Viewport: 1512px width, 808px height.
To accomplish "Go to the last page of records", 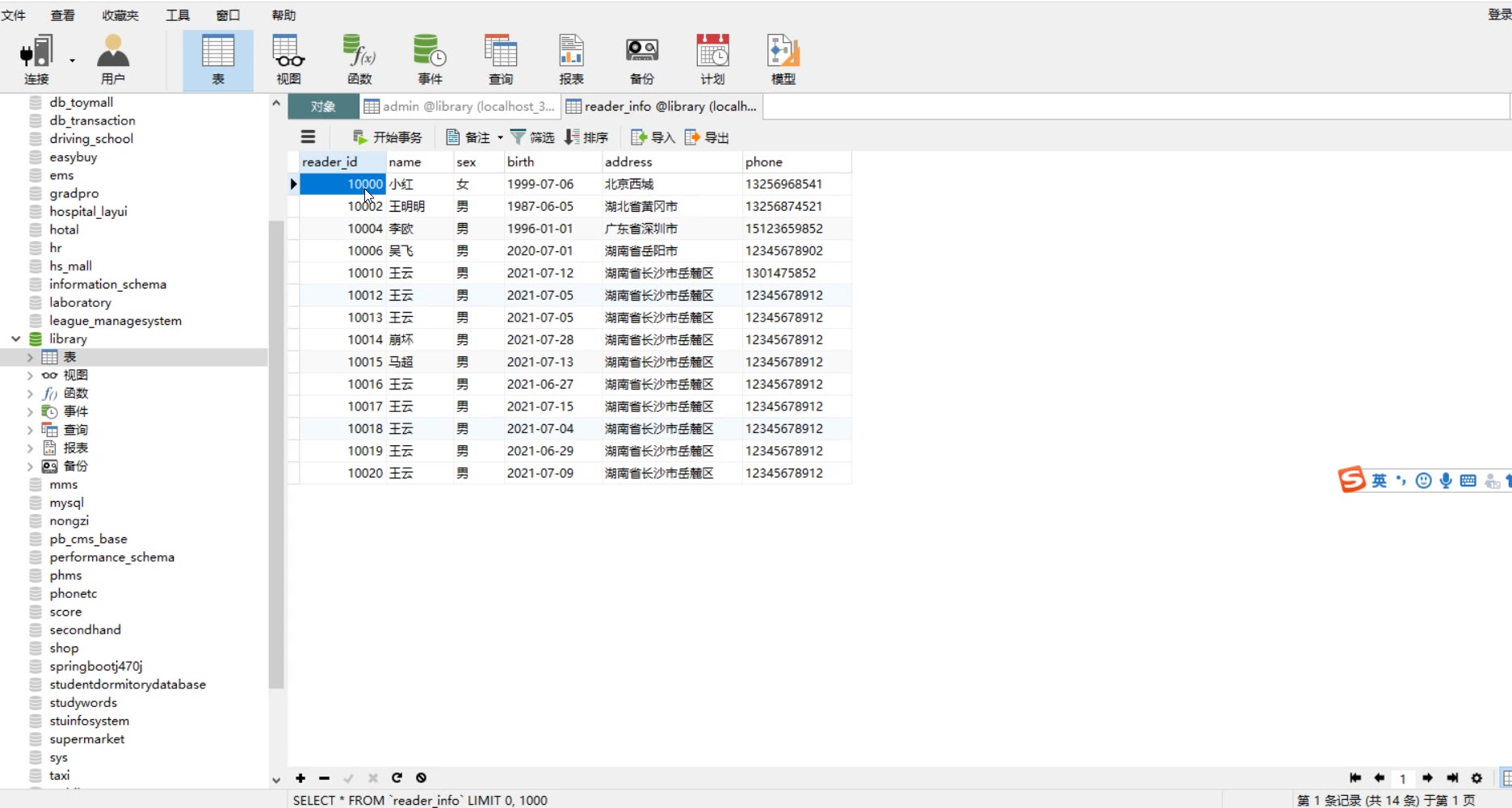I will pos(1452,778).
